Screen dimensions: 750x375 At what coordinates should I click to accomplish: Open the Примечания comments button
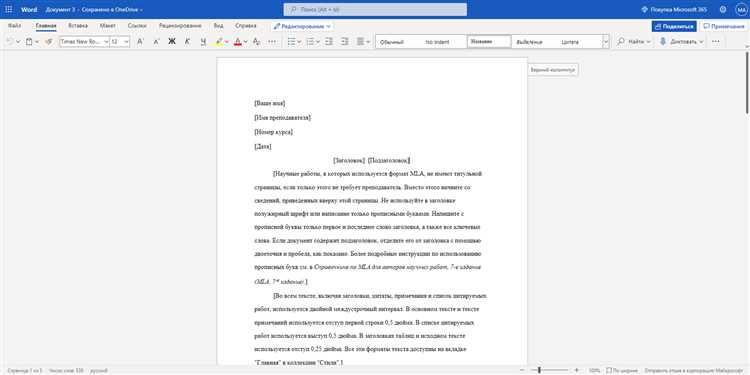tap(724, 26)
